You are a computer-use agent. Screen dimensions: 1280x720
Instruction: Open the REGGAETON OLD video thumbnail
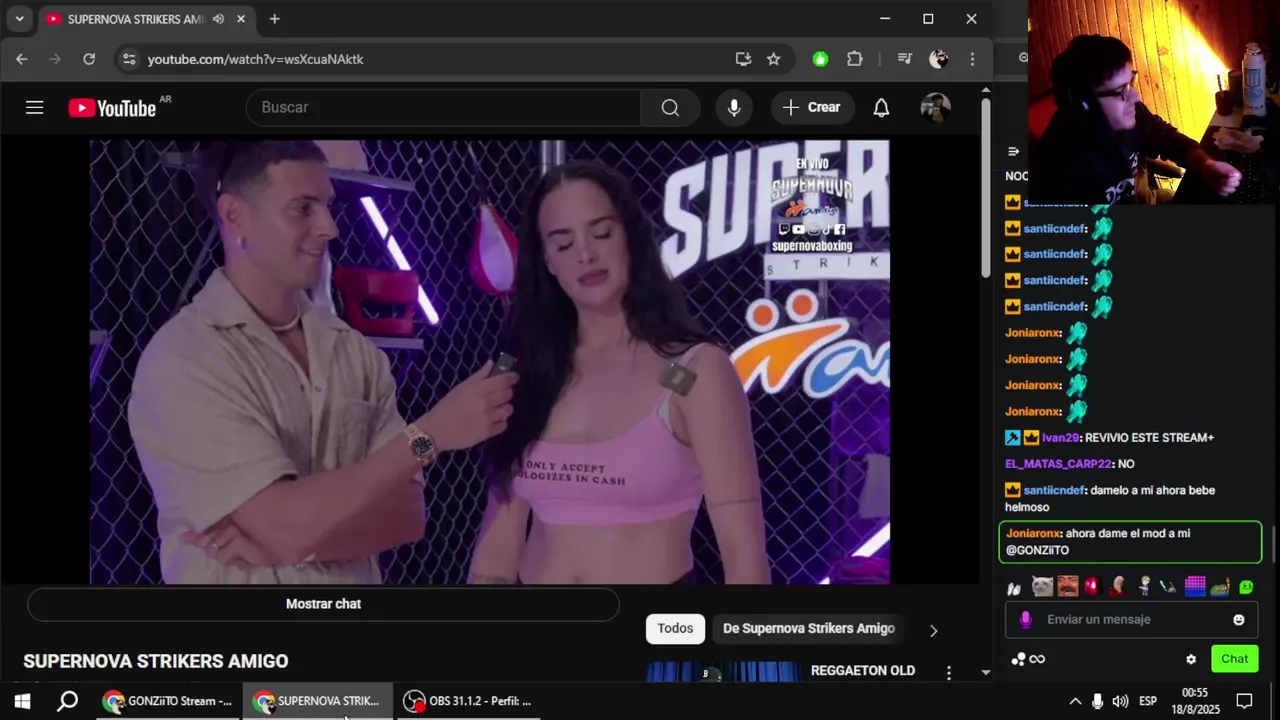pos(723,672)
